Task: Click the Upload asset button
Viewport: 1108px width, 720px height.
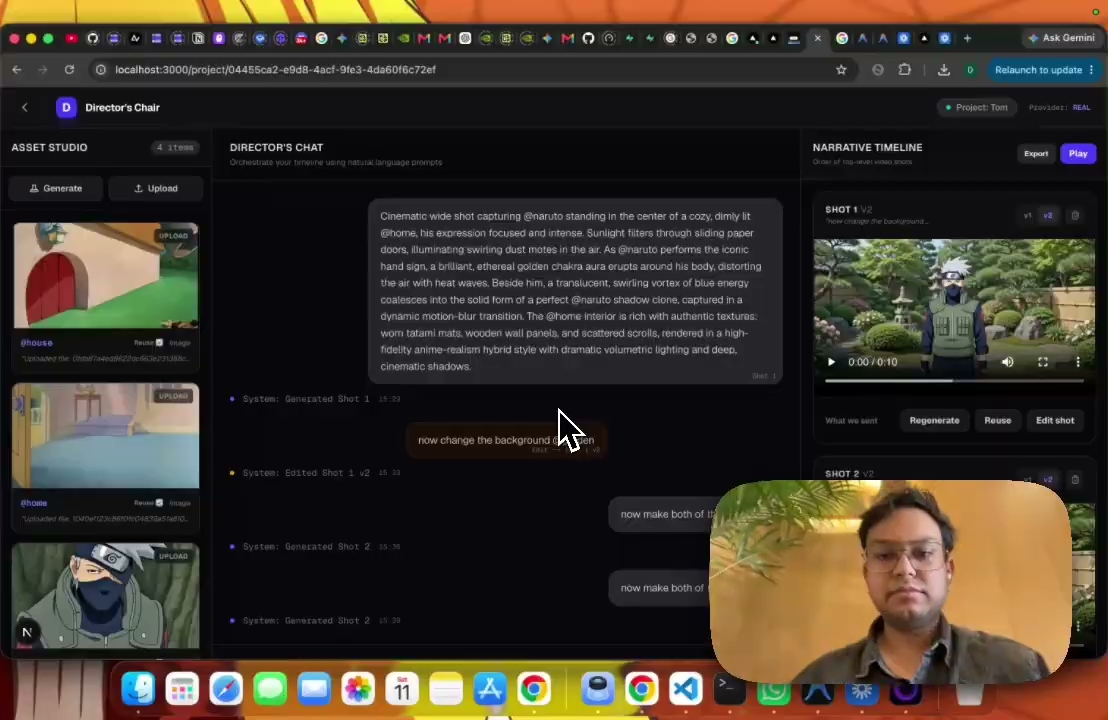Action: point(155,188)
